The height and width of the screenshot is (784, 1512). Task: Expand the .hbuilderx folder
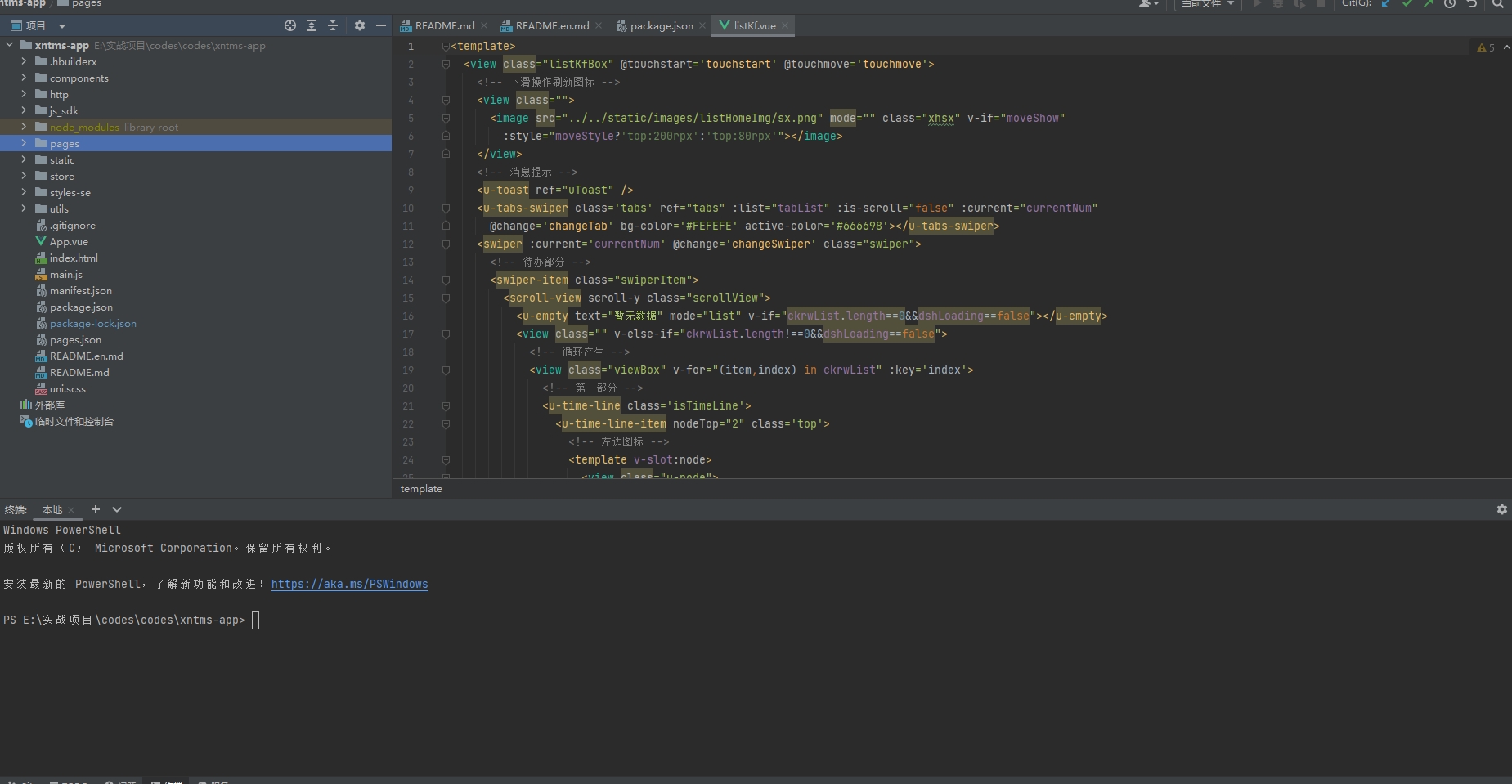point(24,61)
